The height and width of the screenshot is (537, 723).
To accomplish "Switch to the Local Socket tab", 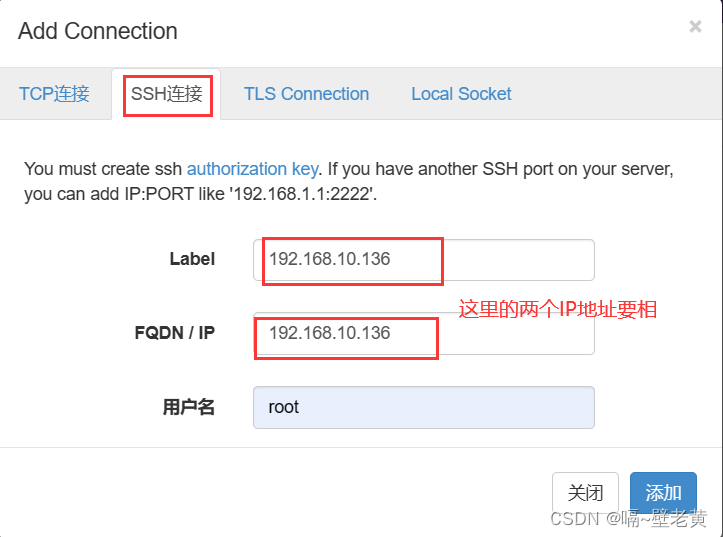I will click(x=461, y=94).
